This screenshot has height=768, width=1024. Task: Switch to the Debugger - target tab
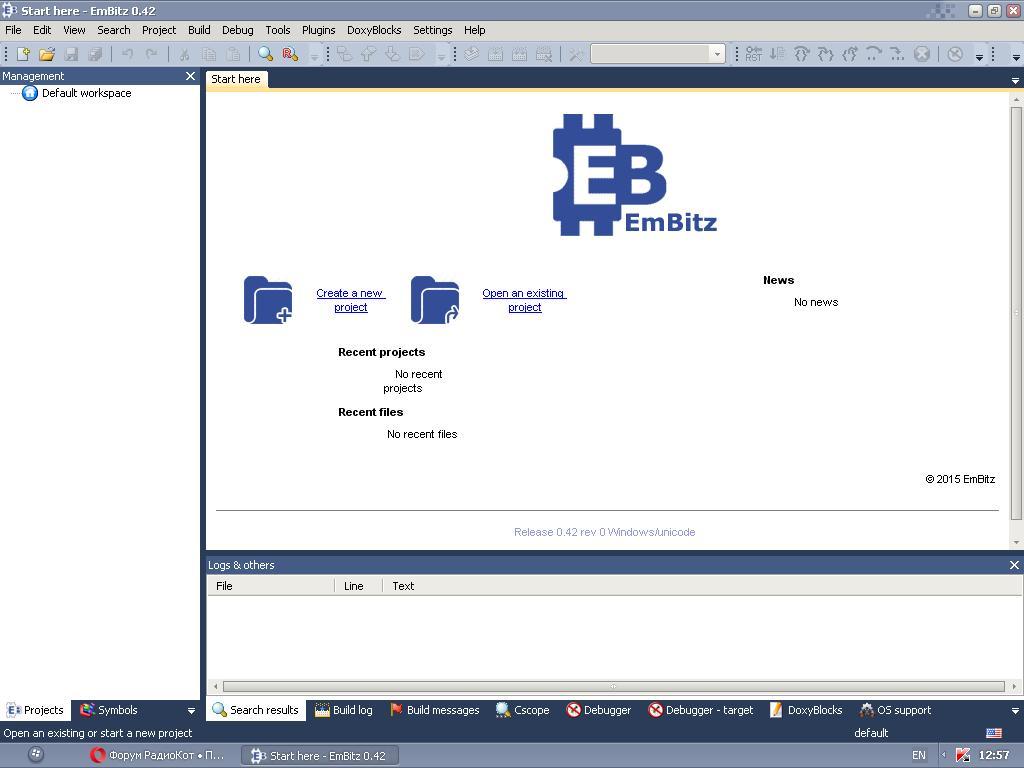[700, 710]
